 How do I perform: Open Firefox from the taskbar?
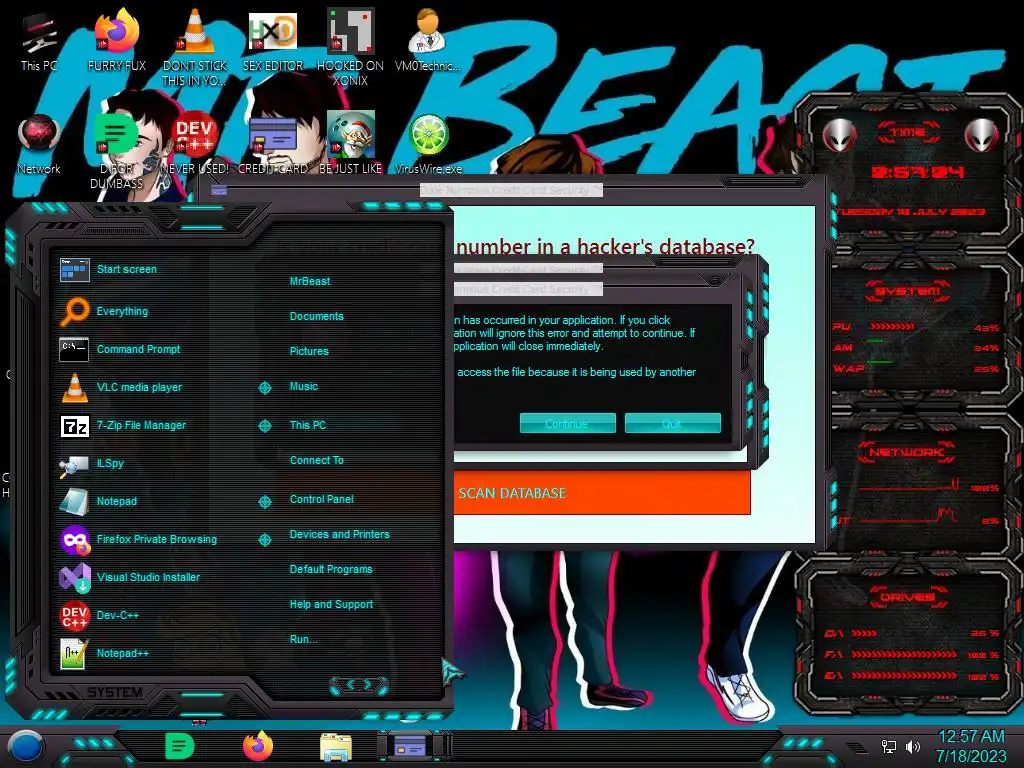coord(258,746)
